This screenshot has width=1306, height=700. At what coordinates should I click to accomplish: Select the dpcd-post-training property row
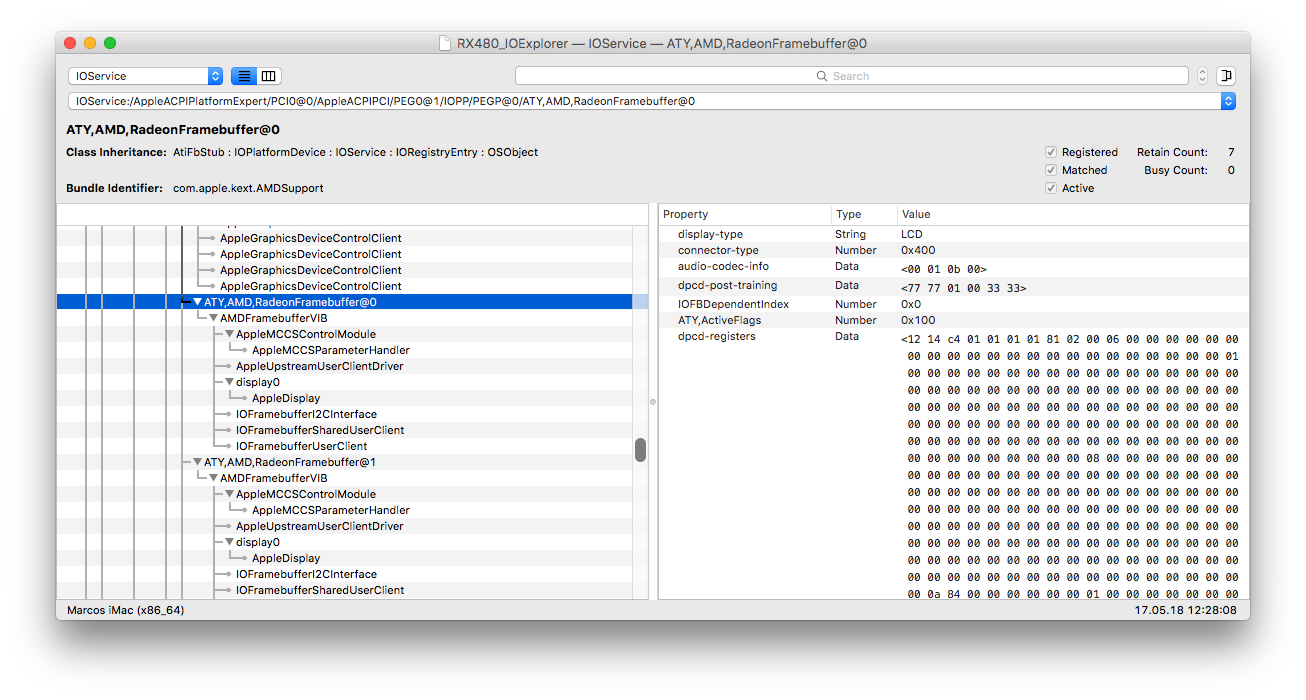pos(953,286)
